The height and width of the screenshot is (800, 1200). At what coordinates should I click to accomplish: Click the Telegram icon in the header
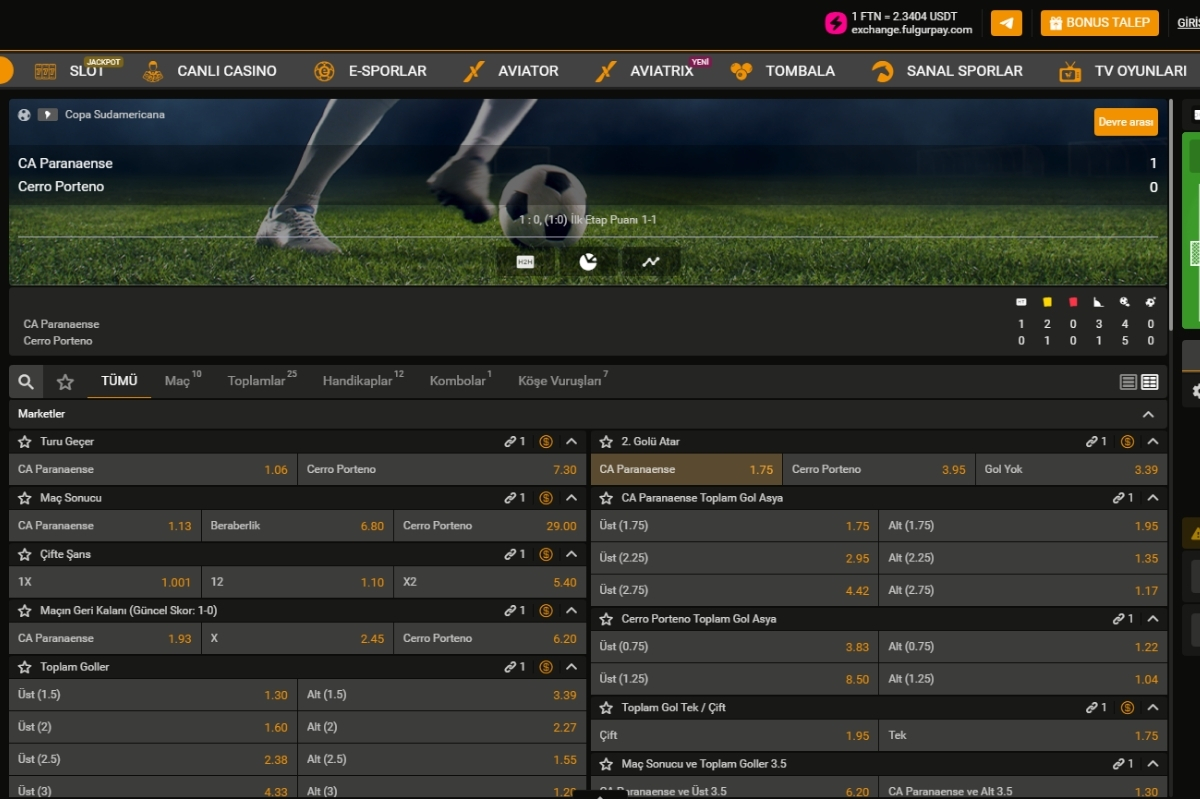1006,22
